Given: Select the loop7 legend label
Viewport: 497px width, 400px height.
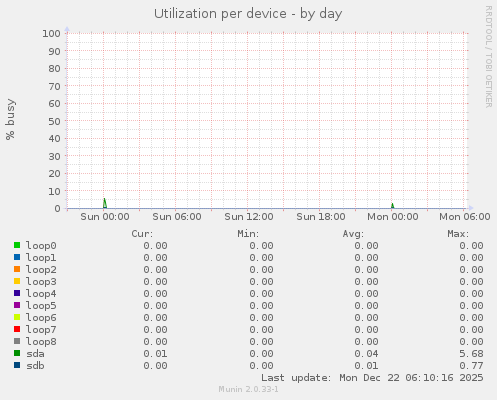Looking at the screenshot, I should [41, 330].
